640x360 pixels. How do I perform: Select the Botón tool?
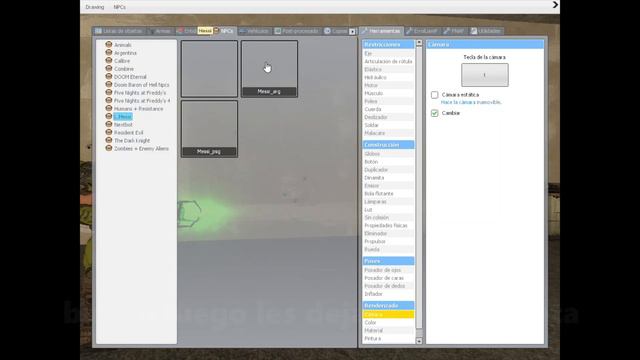tap(388, 162)
